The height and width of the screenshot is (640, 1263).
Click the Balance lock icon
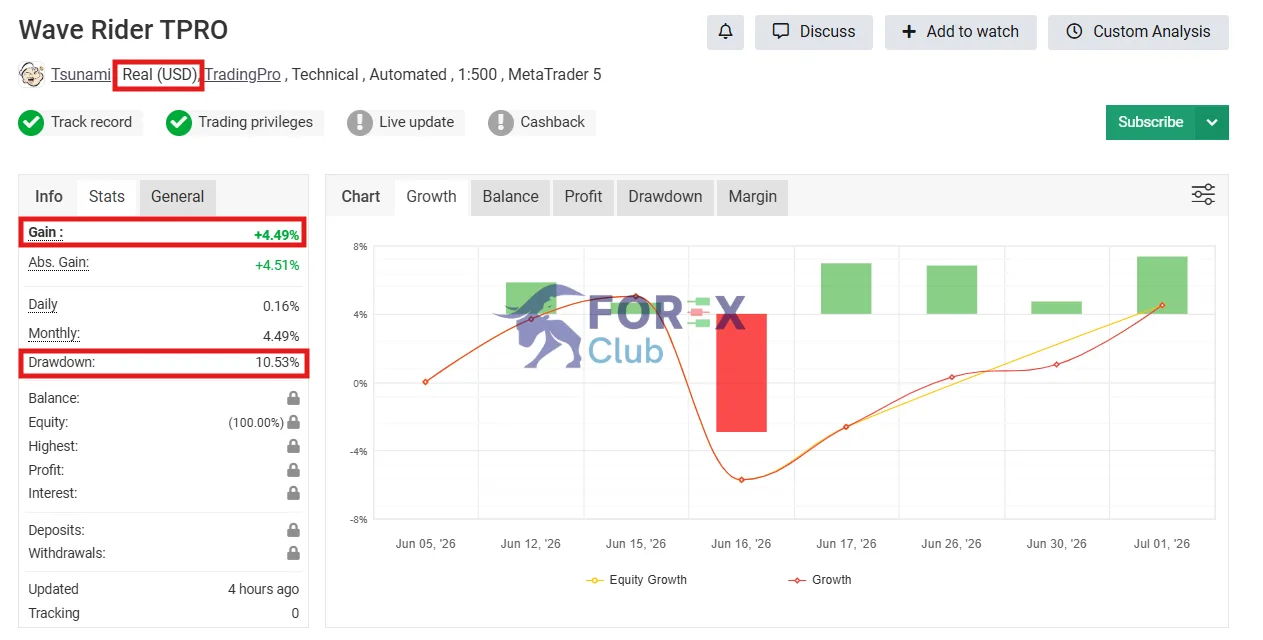[x=293, y=398]
